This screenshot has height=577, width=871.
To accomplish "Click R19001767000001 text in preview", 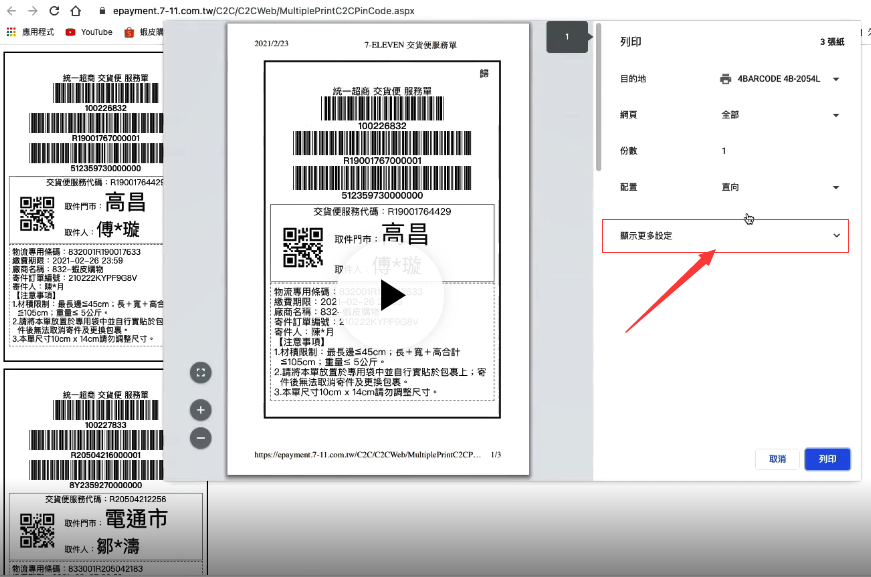I will coord(382,160).
